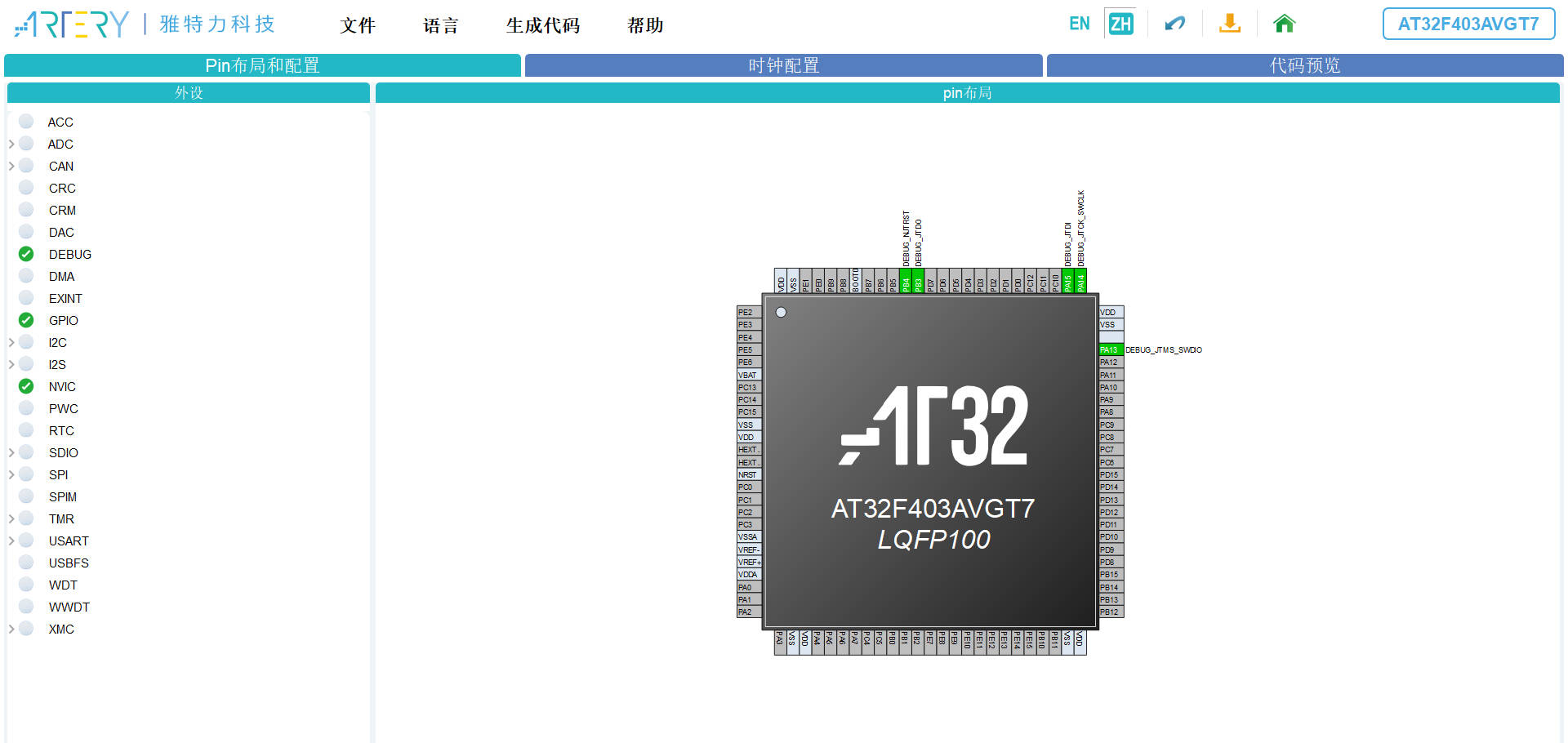Expand the USART peripheral node
Viewport: 1568px width, 743px height.
point(11,541)
